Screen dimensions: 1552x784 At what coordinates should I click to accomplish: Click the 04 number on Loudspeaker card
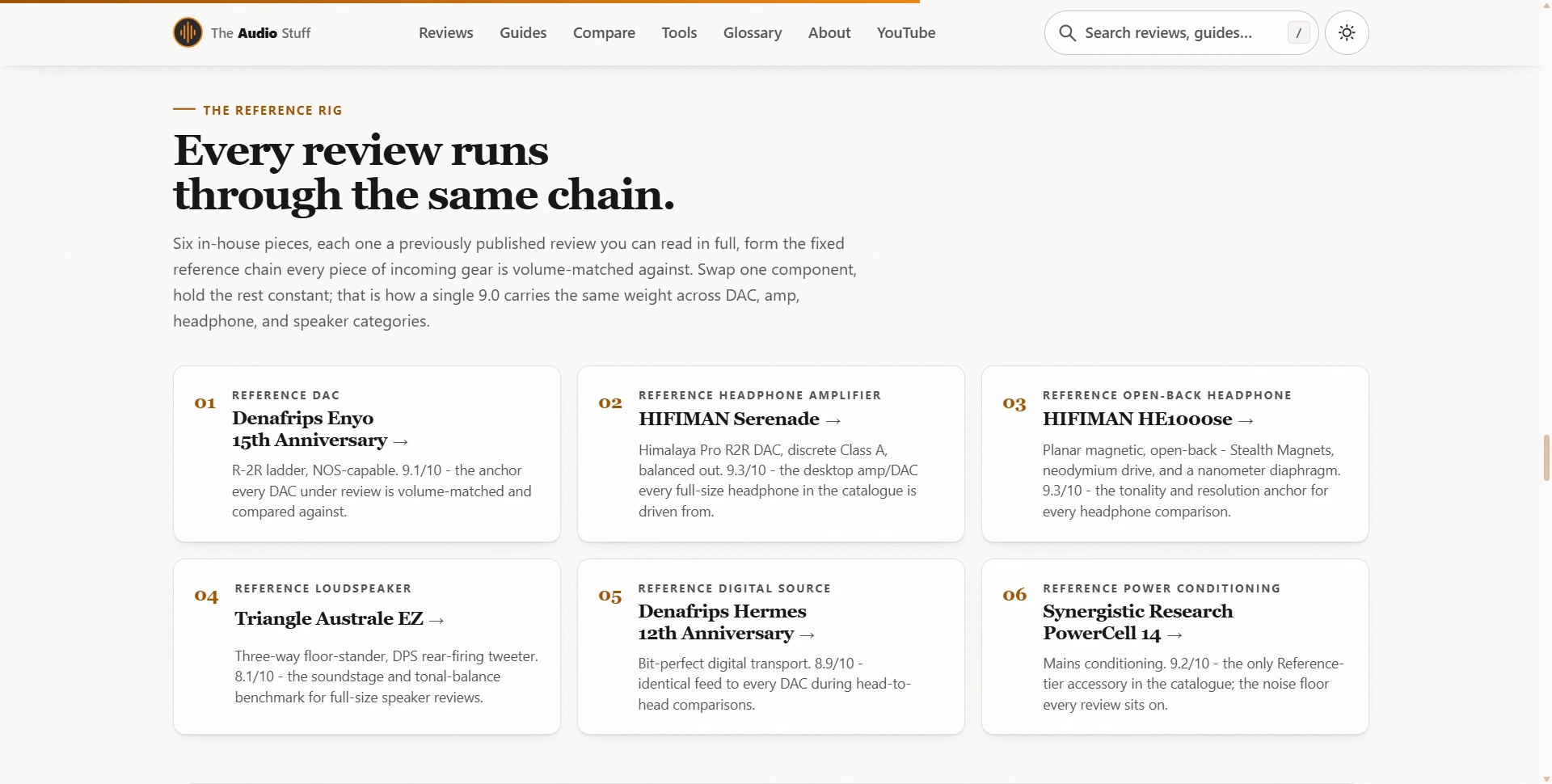point(206,596)
